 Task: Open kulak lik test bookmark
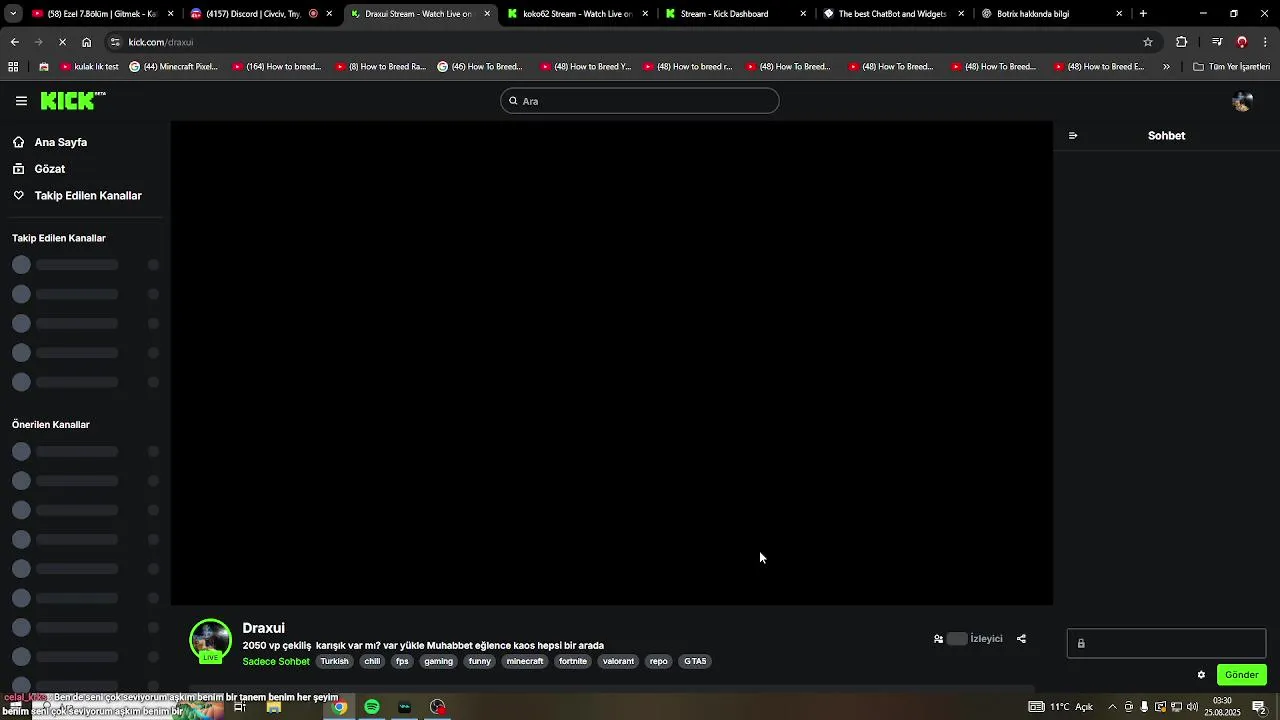tap(90, 67)
